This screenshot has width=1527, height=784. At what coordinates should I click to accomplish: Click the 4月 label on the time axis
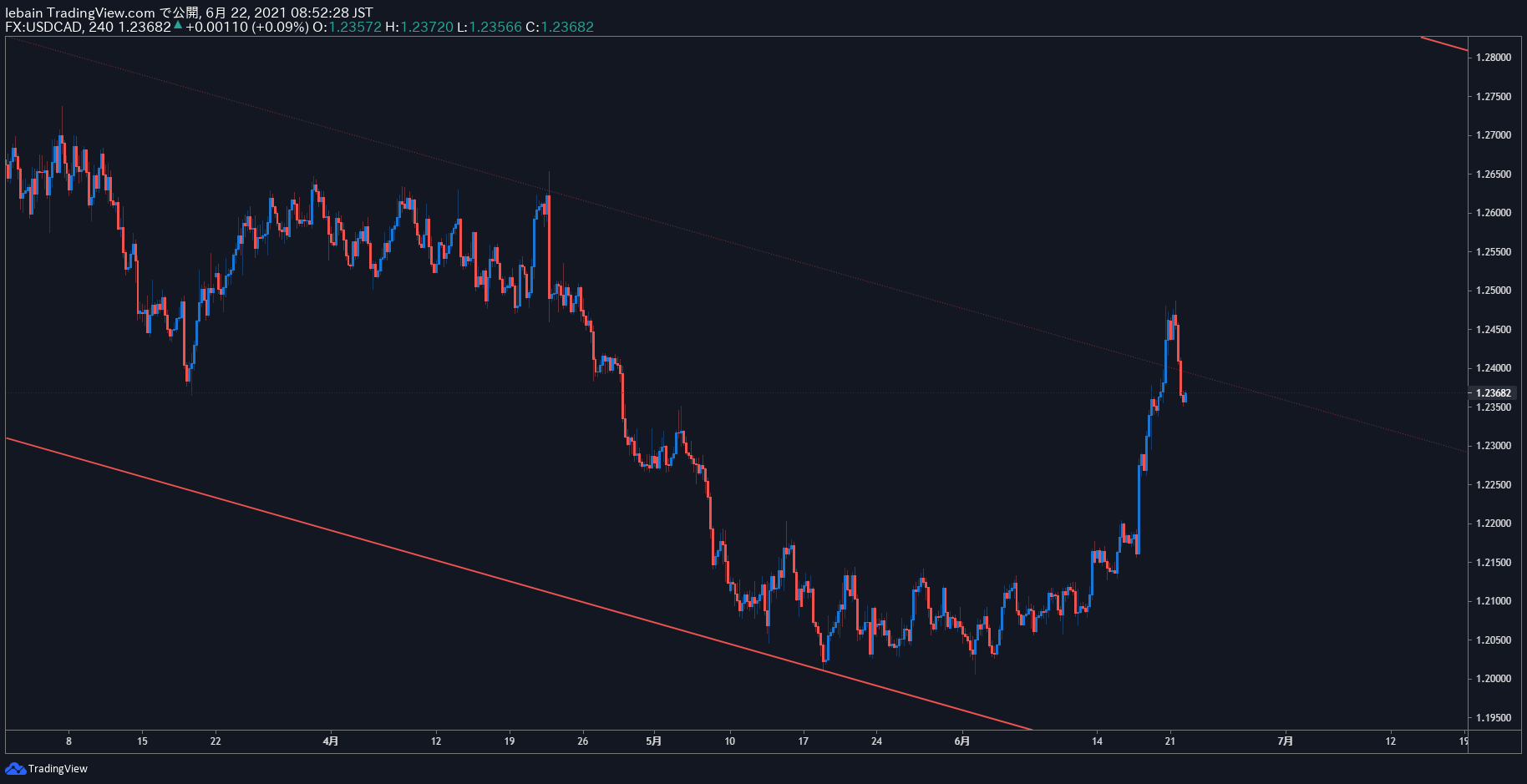tap(331, 741)
